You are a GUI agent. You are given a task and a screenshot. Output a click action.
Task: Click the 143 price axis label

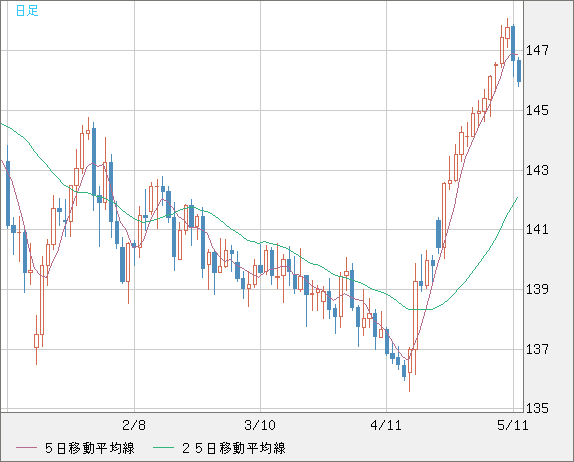537,170
